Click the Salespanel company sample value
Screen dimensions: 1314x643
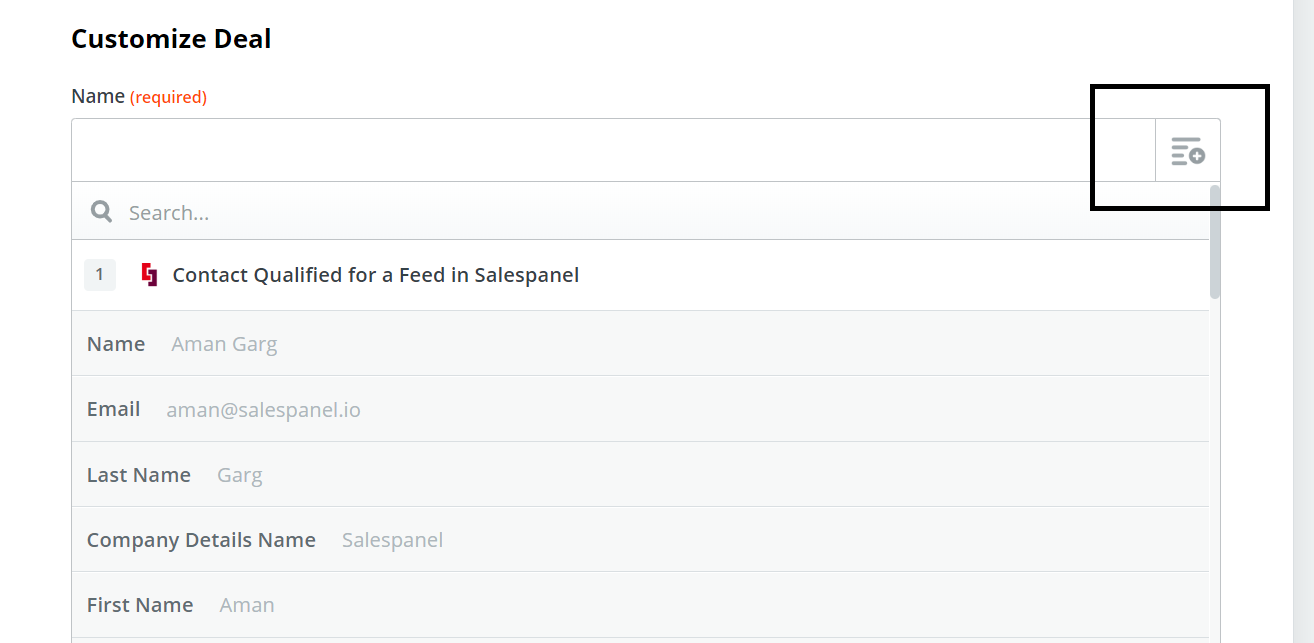coord(392,540)
